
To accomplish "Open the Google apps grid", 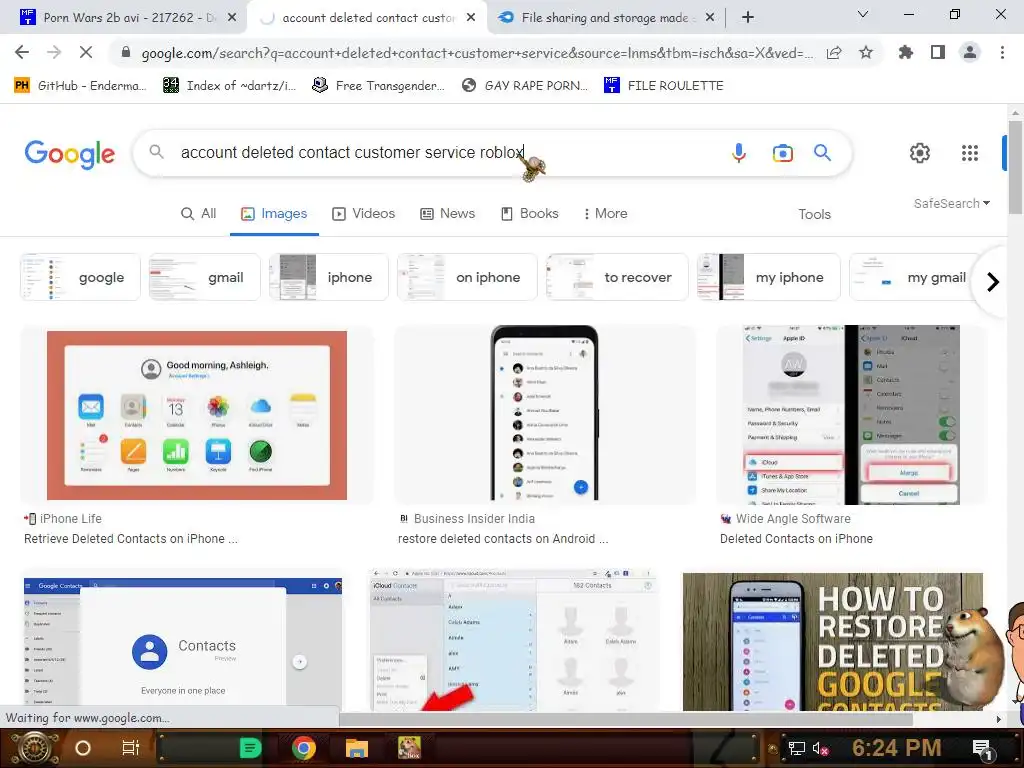I will coord(970,153).
